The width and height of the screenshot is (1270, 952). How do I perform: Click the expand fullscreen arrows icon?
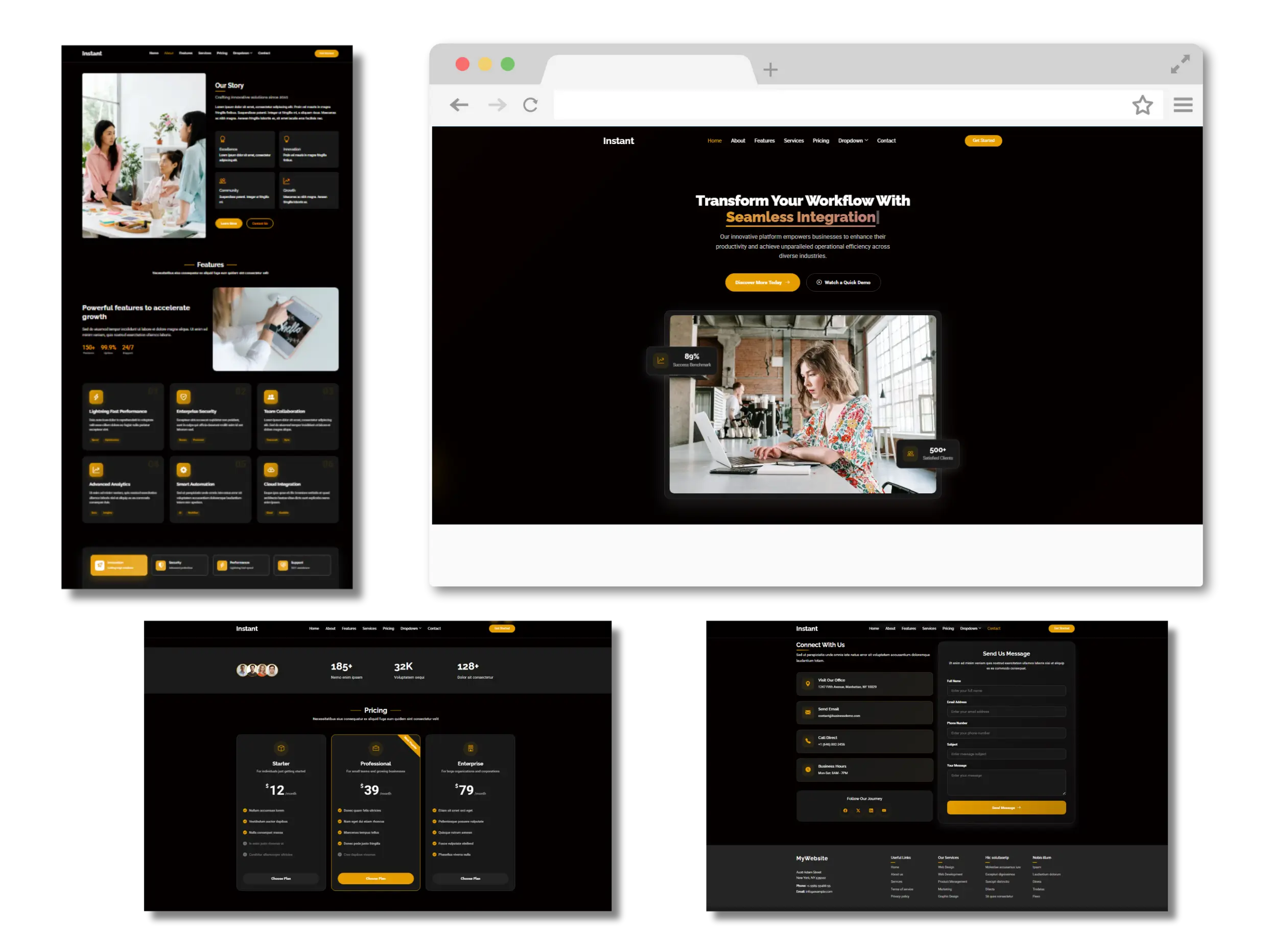pyautogui.click(x=1180, y=64)
